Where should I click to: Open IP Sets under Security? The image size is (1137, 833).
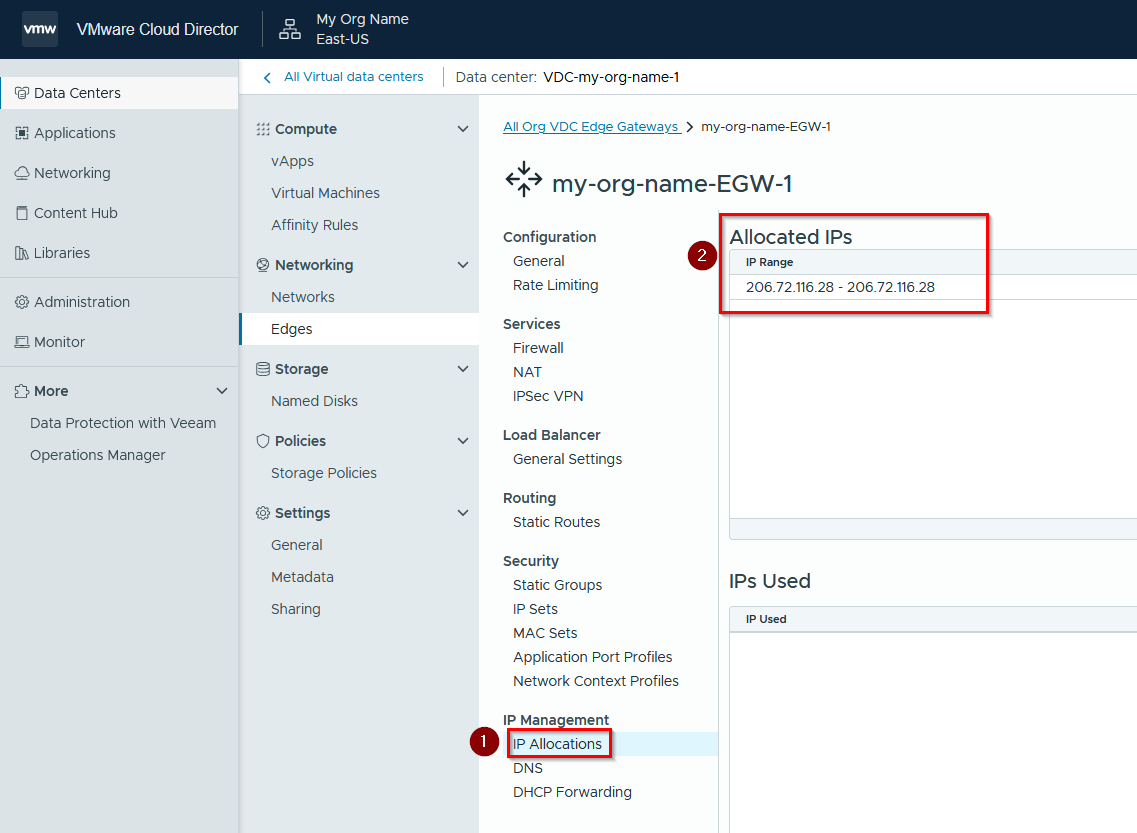pyautogui.click(x=535, y=609)
